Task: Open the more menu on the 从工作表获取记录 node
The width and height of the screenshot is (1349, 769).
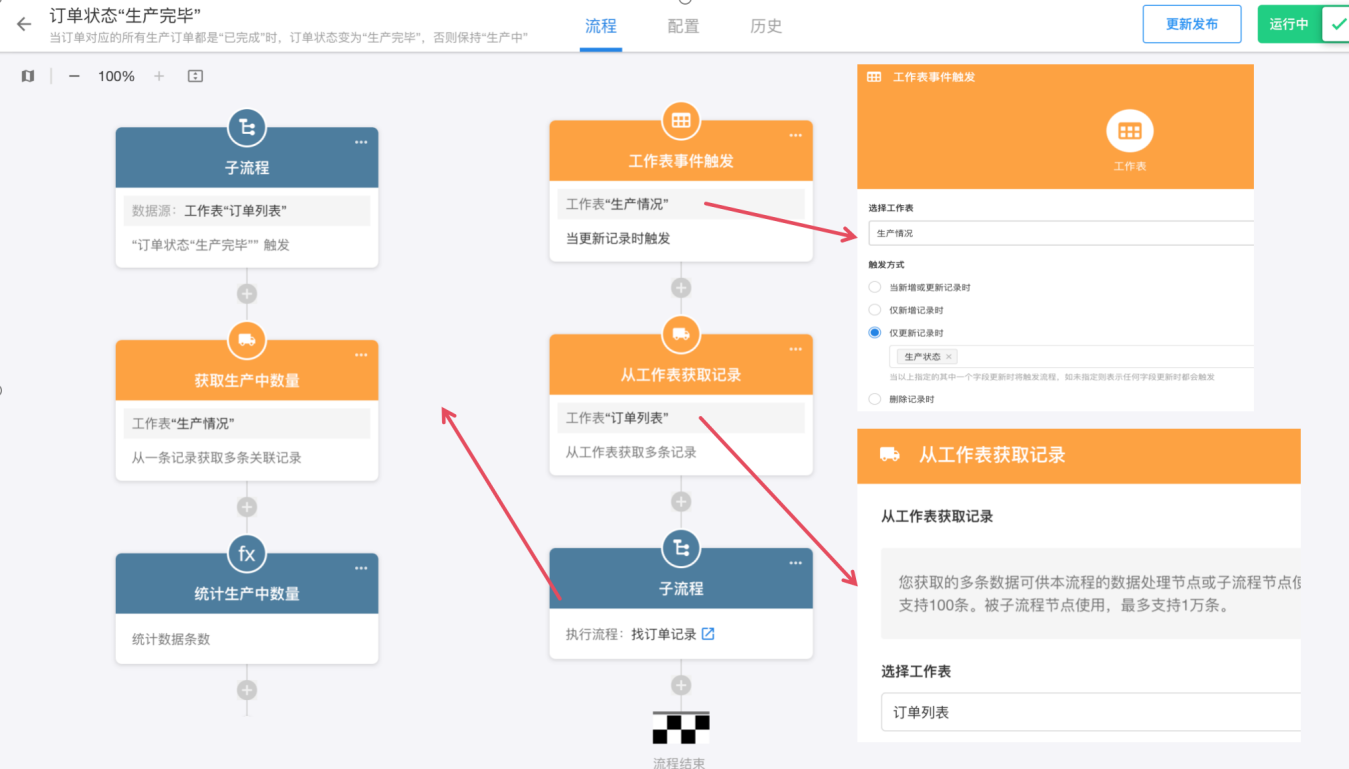Action: pos(795,349)
